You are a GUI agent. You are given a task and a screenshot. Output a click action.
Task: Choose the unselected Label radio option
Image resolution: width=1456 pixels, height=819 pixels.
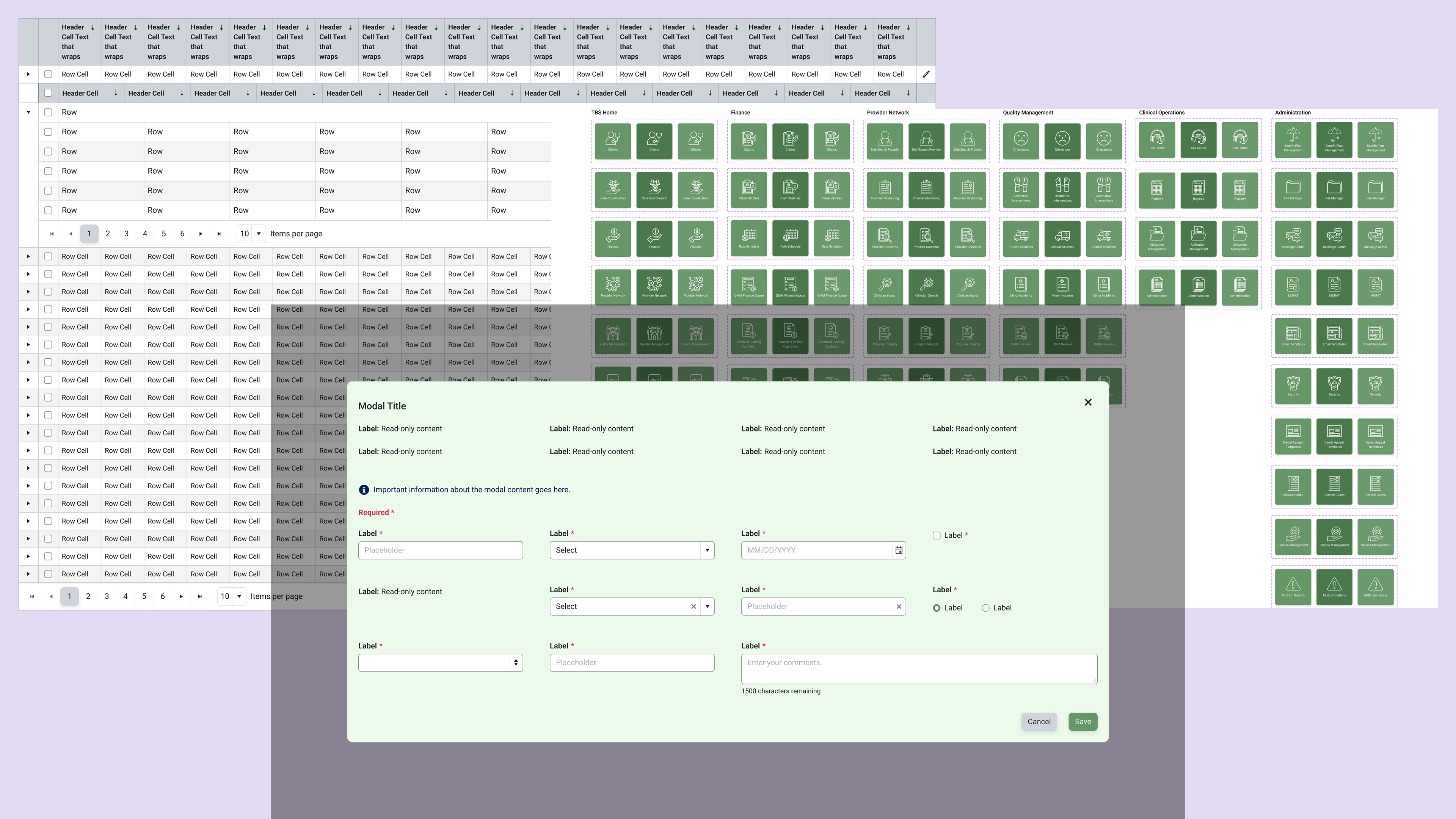(x=986, y=607)
